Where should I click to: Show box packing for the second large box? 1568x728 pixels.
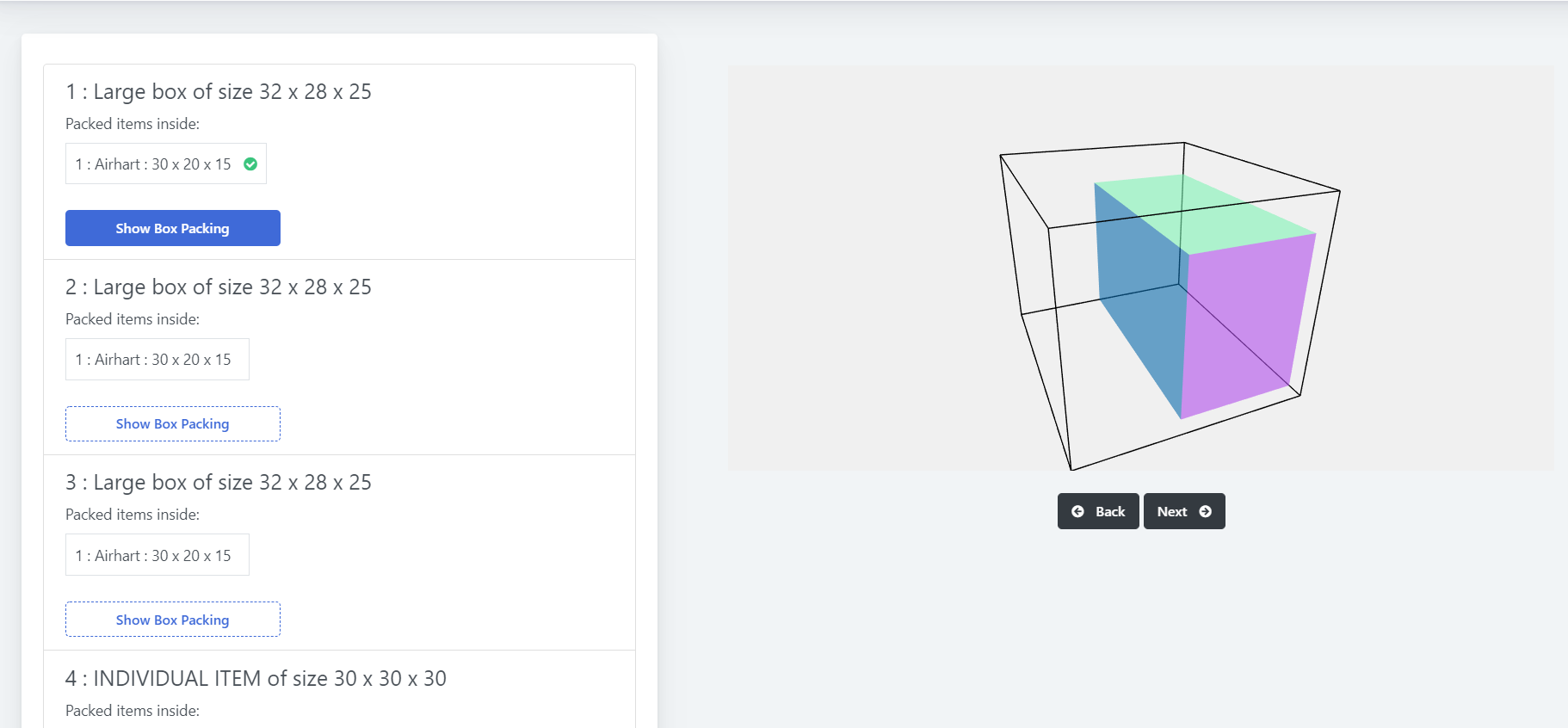pos(173,424)
